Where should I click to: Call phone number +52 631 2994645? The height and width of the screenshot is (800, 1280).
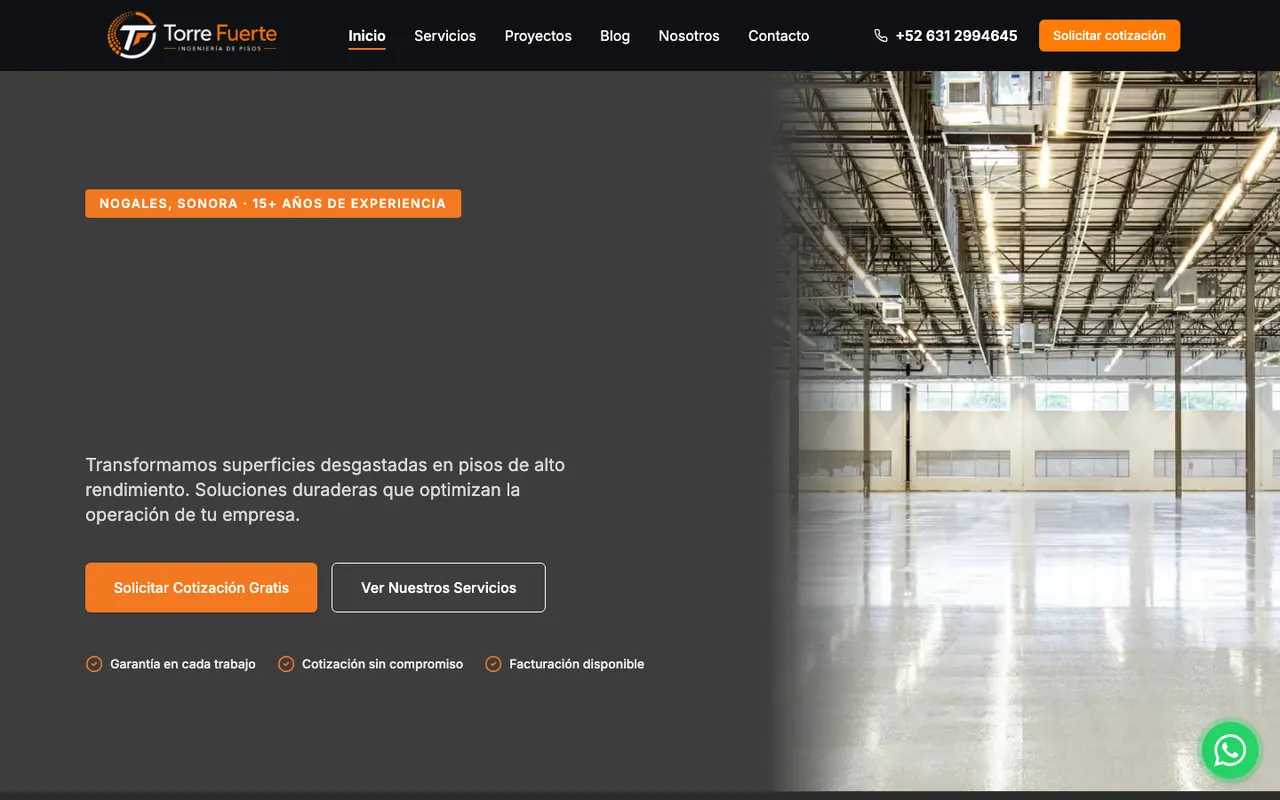[x=956, y=36]
